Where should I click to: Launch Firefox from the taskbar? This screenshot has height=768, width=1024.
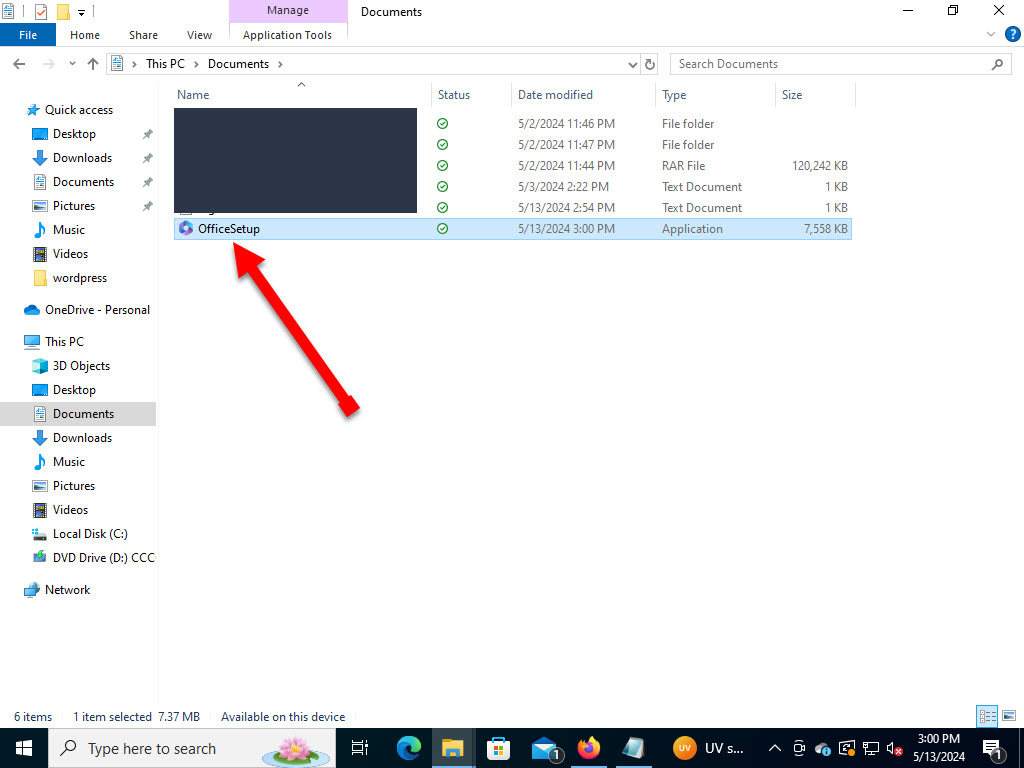(x=588, y=747)
